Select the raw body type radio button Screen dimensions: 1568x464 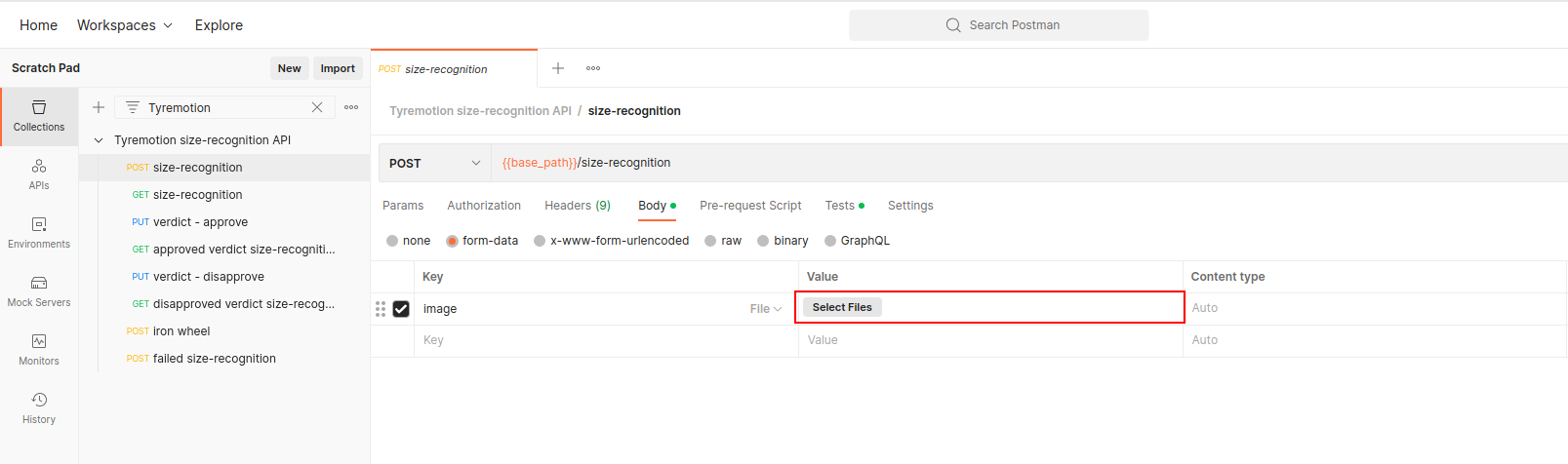[710, 241]
